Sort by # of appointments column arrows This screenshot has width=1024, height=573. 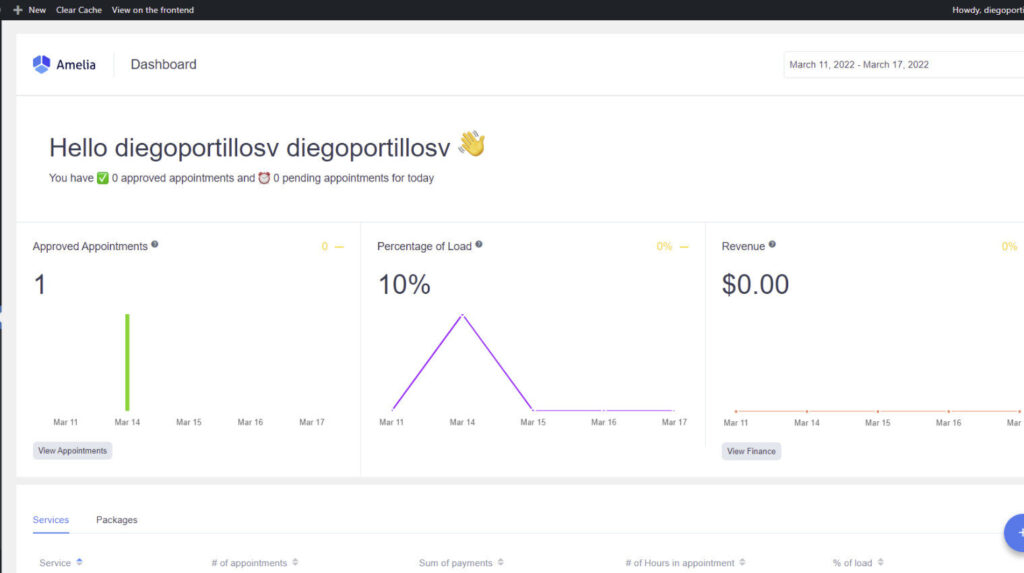295,562
